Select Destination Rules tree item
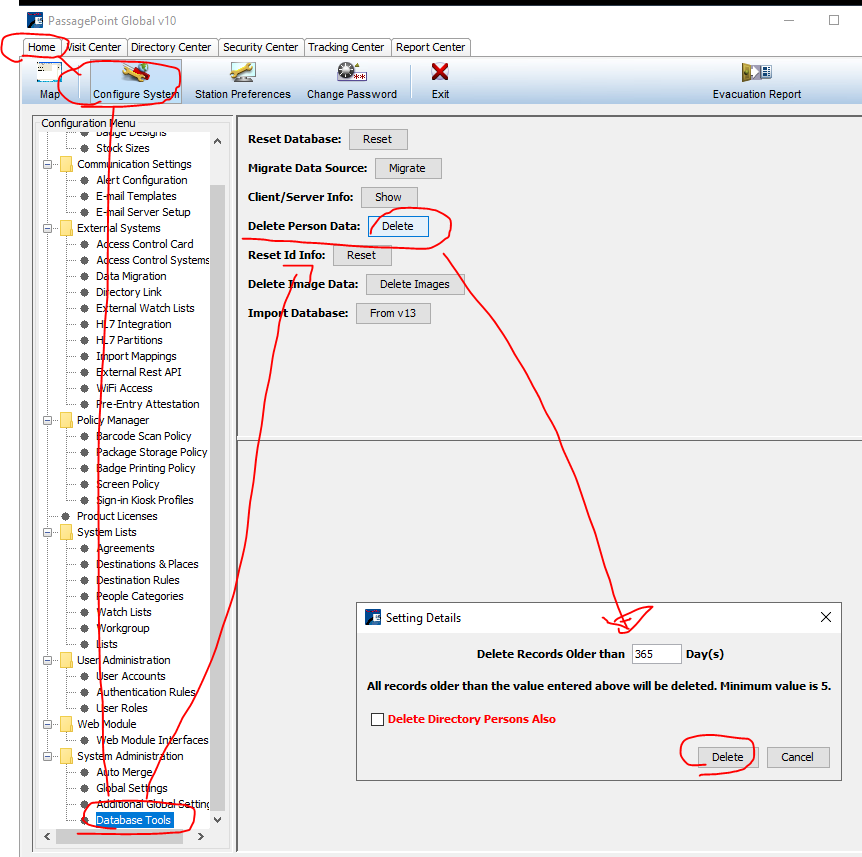Screen dimensions: 862x857 [x=138, y=580]
